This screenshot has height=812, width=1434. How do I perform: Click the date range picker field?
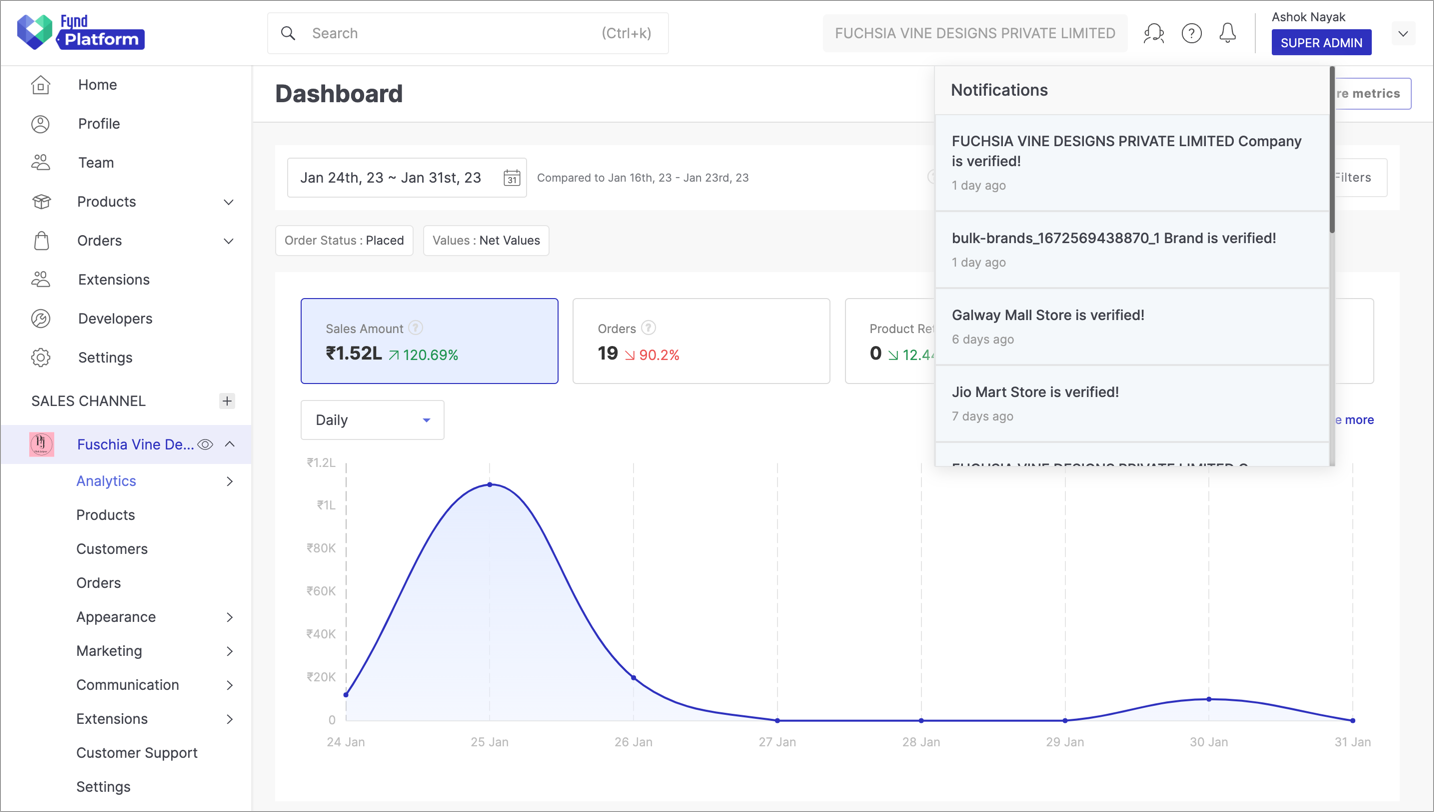pyautogui.click(x=407, y=178)
